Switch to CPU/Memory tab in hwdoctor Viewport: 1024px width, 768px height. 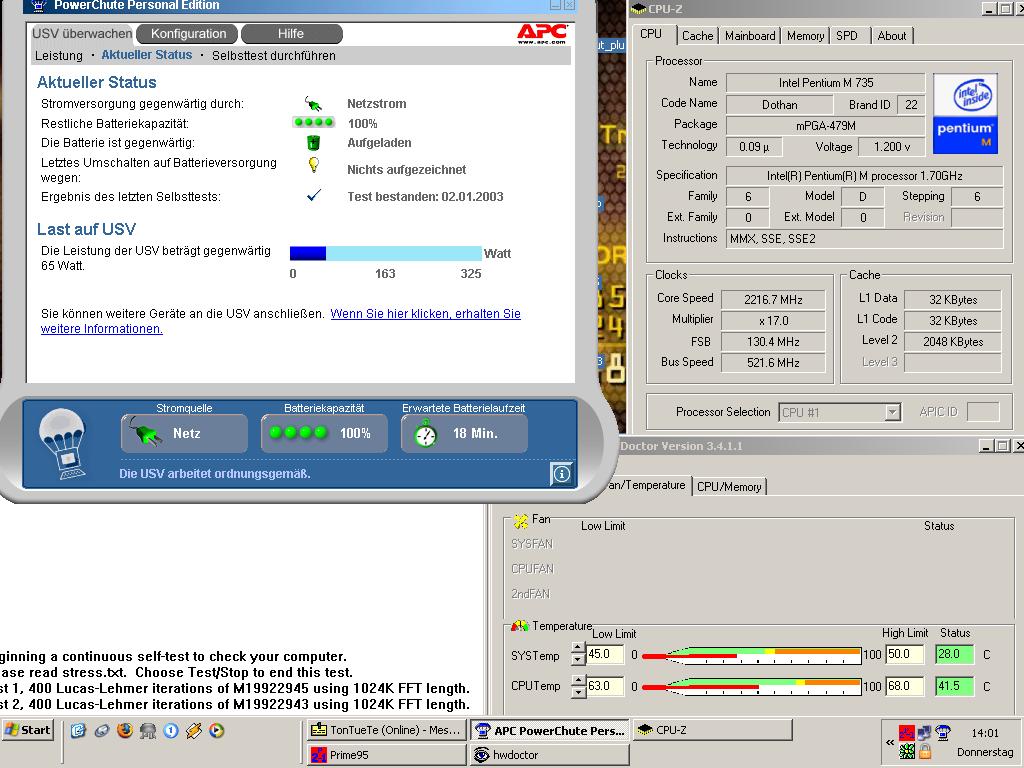pos(729,487)
